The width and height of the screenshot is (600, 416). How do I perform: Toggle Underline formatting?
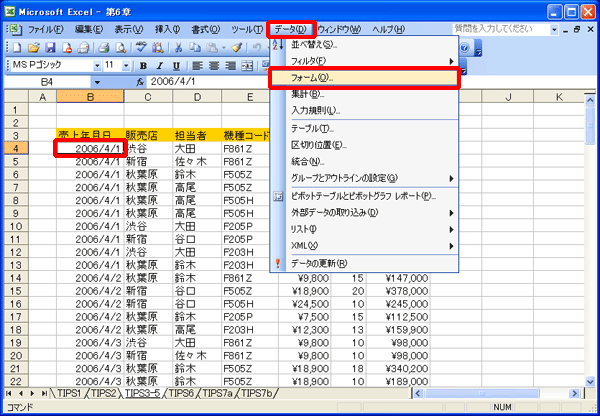coord(176,66)
